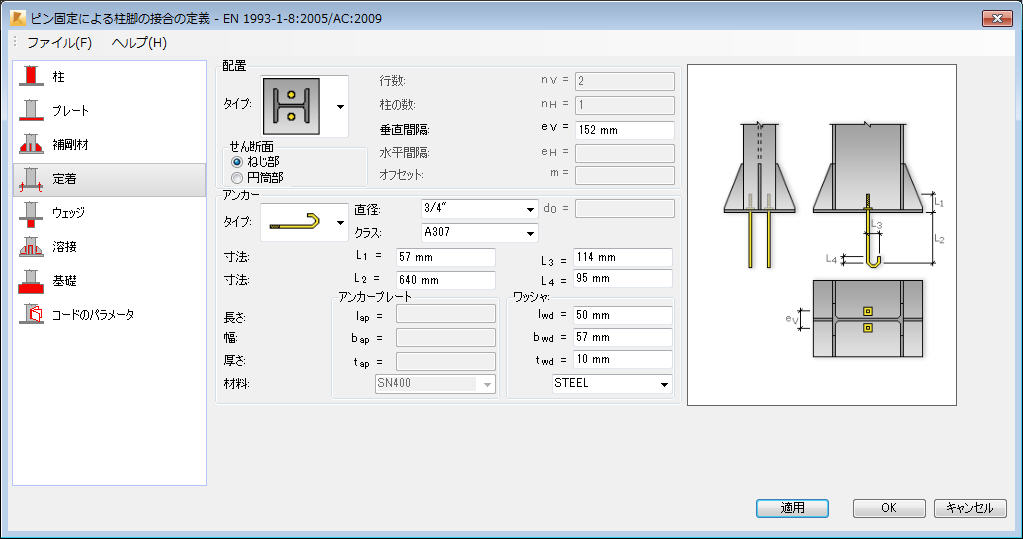Screen dimensions: 1023x539
Task: Click the bap anchor plate width field
Action: point(446,337)
